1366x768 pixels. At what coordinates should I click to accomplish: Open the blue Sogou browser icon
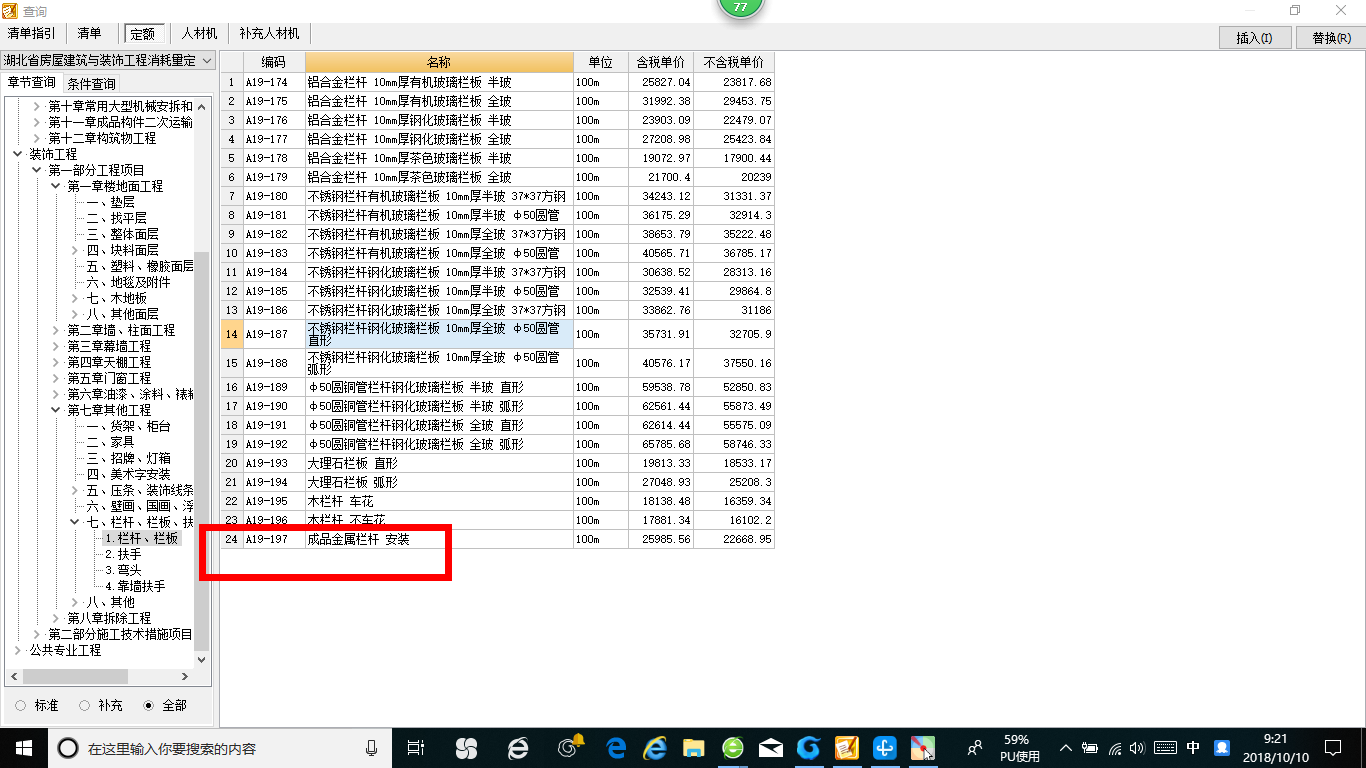(808, 747)
